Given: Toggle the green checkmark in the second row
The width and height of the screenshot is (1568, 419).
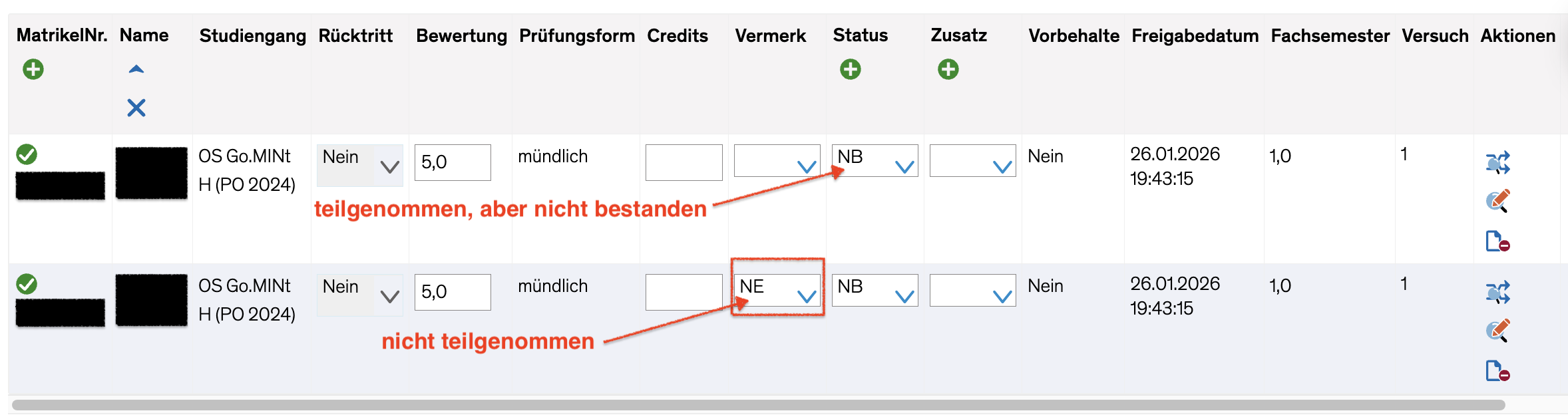Looking at the screenshot, I should 27,284.
